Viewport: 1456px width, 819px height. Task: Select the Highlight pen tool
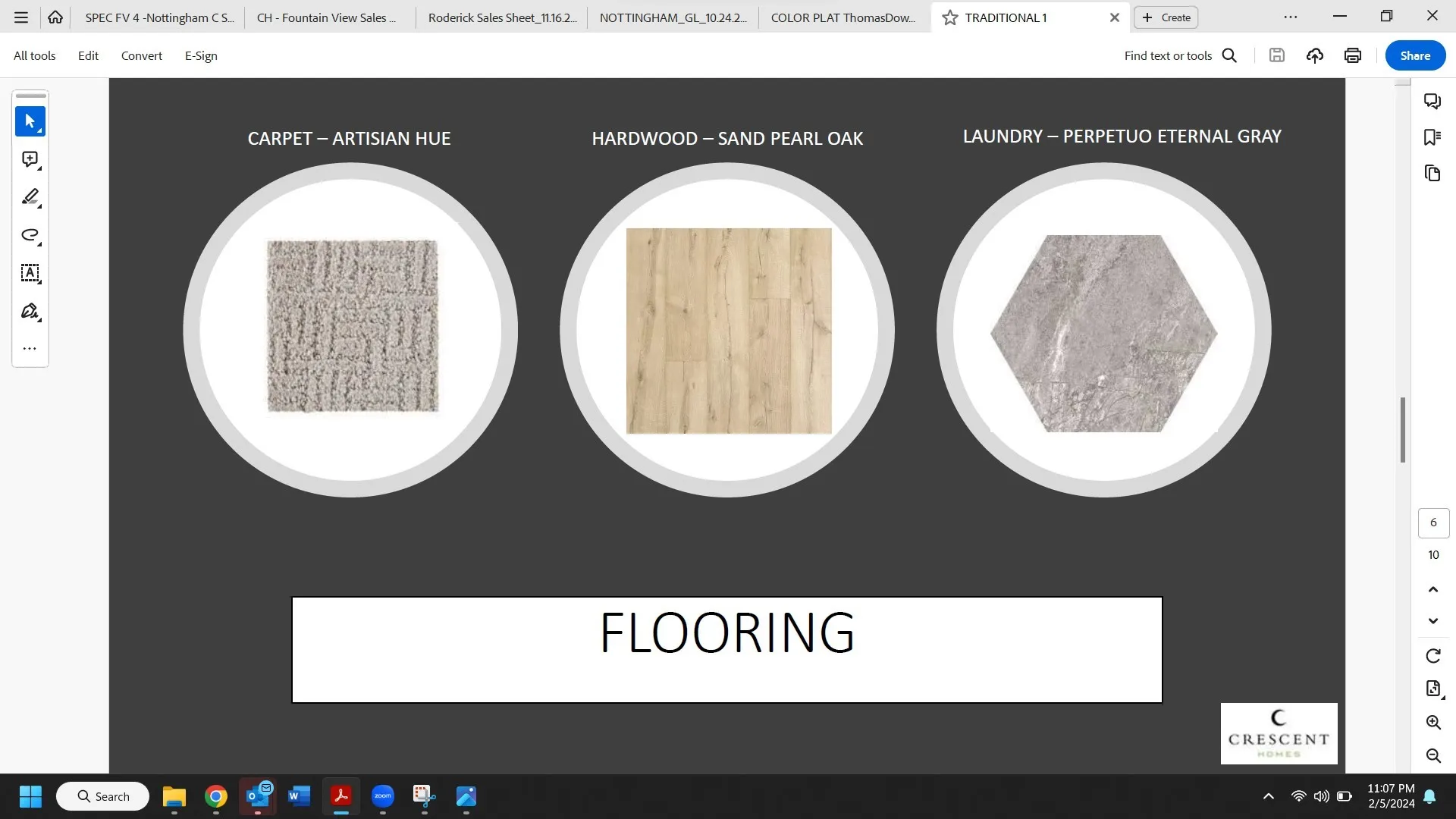30,197
